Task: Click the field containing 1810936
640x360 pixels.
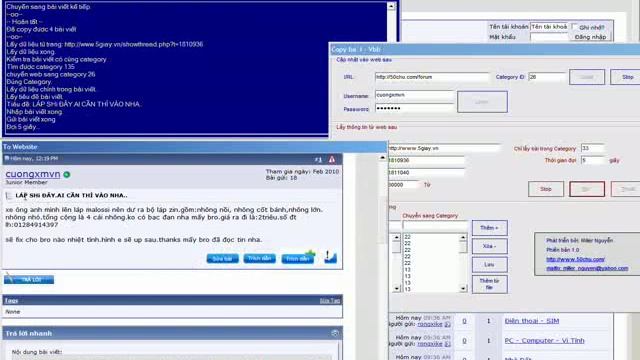Action: [426, 161]
